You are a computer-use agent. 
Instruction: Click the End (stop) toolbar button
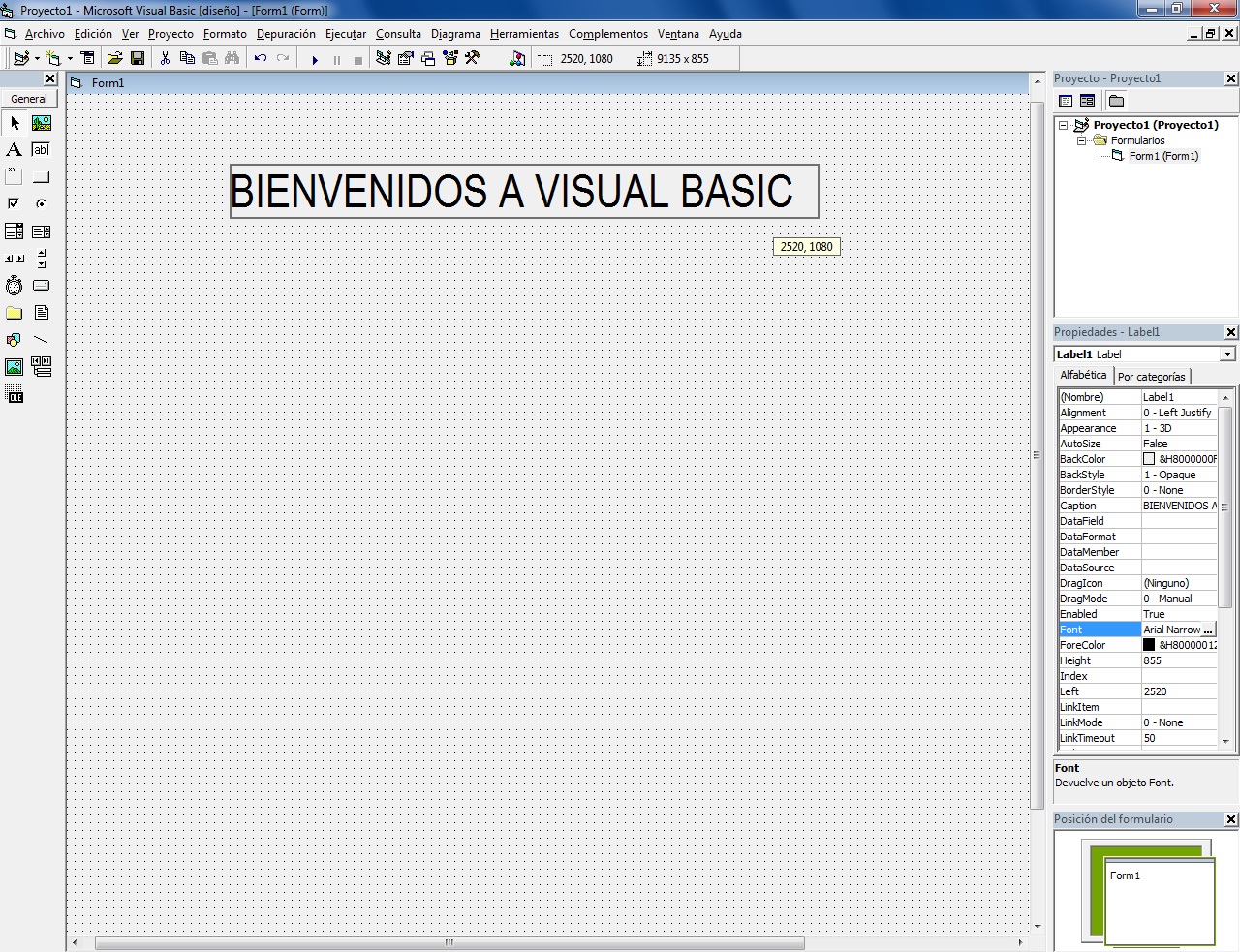click(358, 60)
